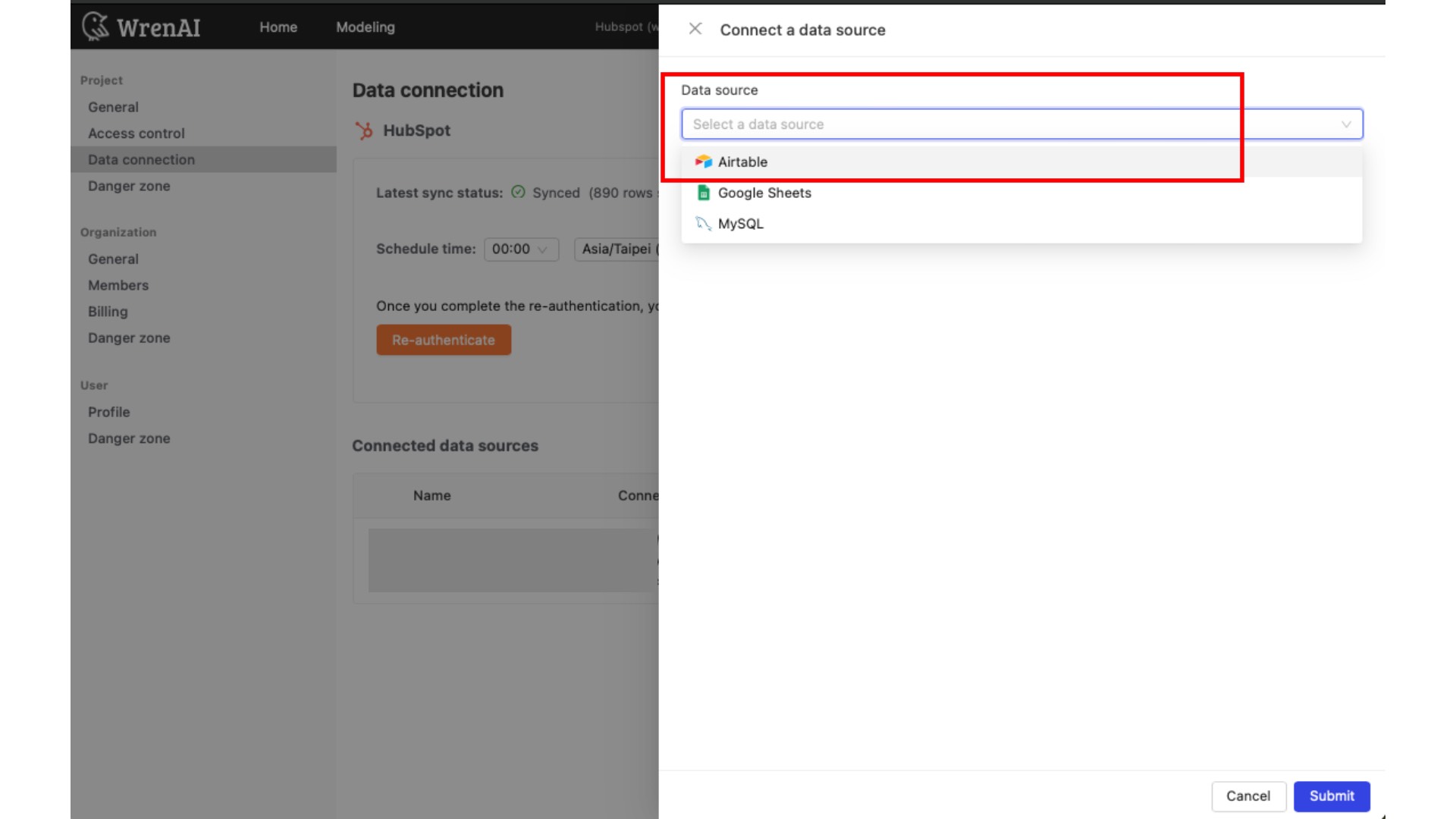Open the Hubspot project selector
This screenshot has width=1456, height=819.
(x=626, y=27)
